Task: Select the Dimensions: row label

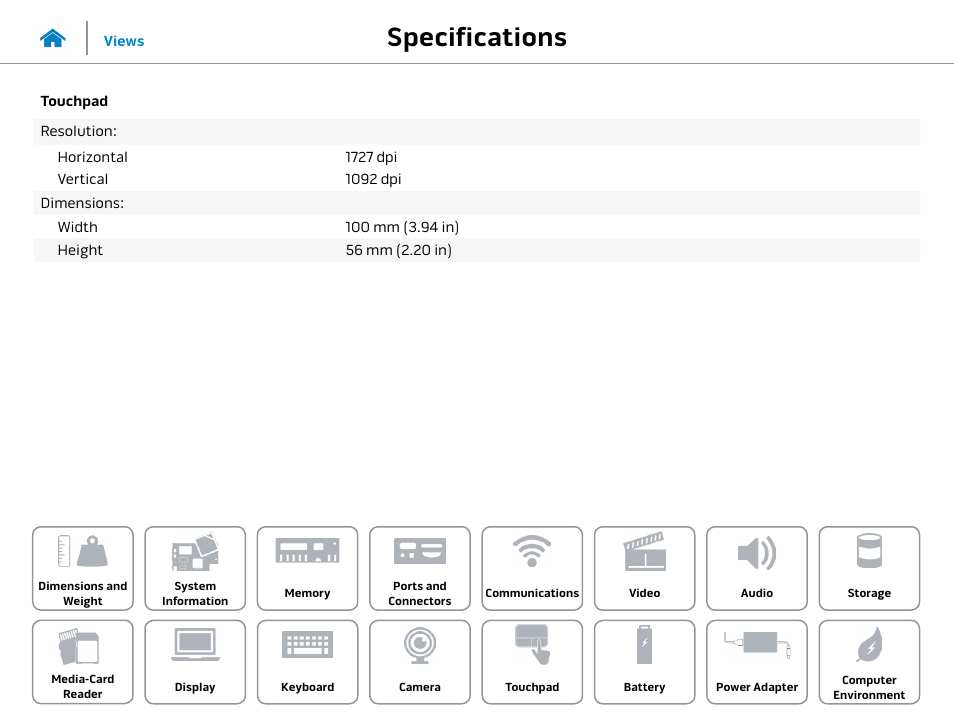Action: click(82, 203)
